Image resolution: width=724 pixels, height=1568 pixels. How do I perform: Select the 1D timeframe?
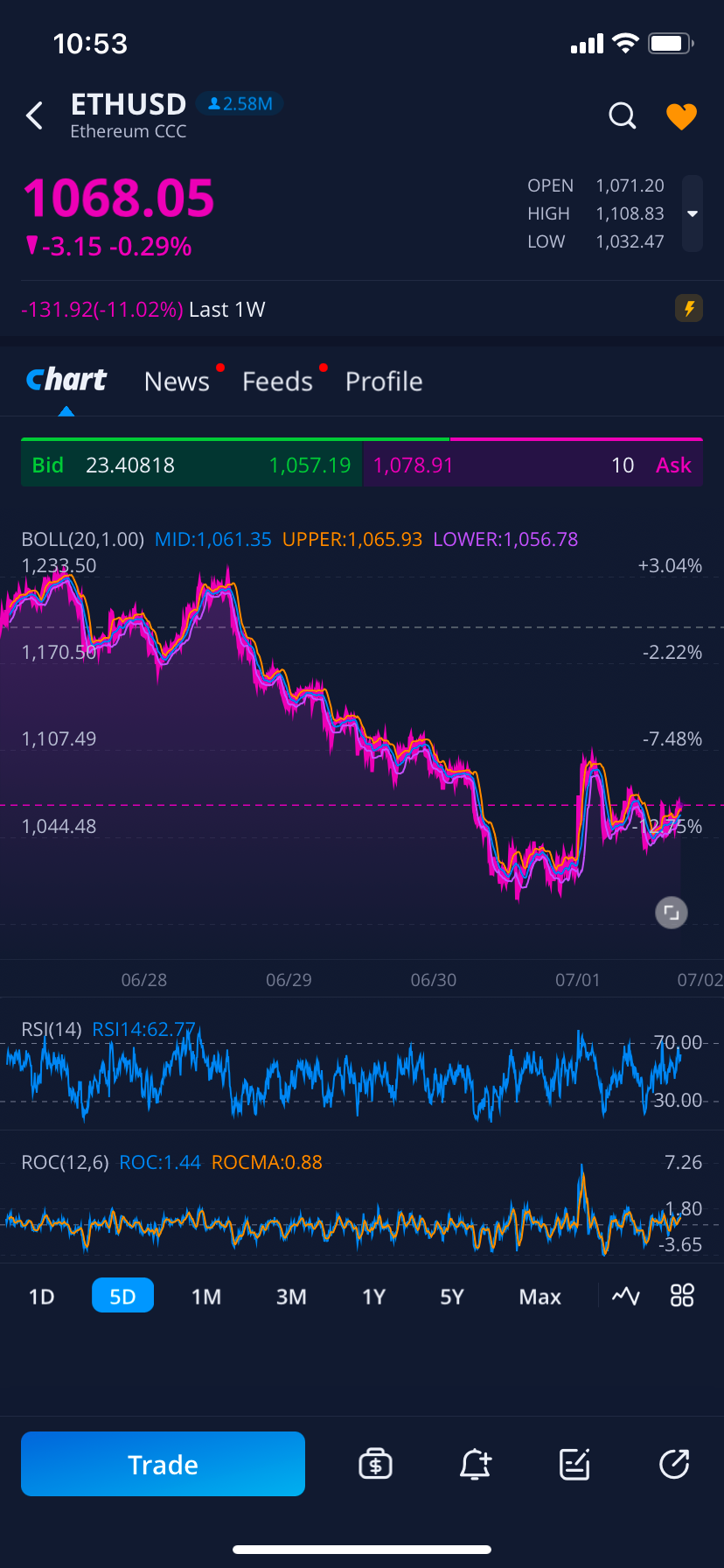(42, 1296)
